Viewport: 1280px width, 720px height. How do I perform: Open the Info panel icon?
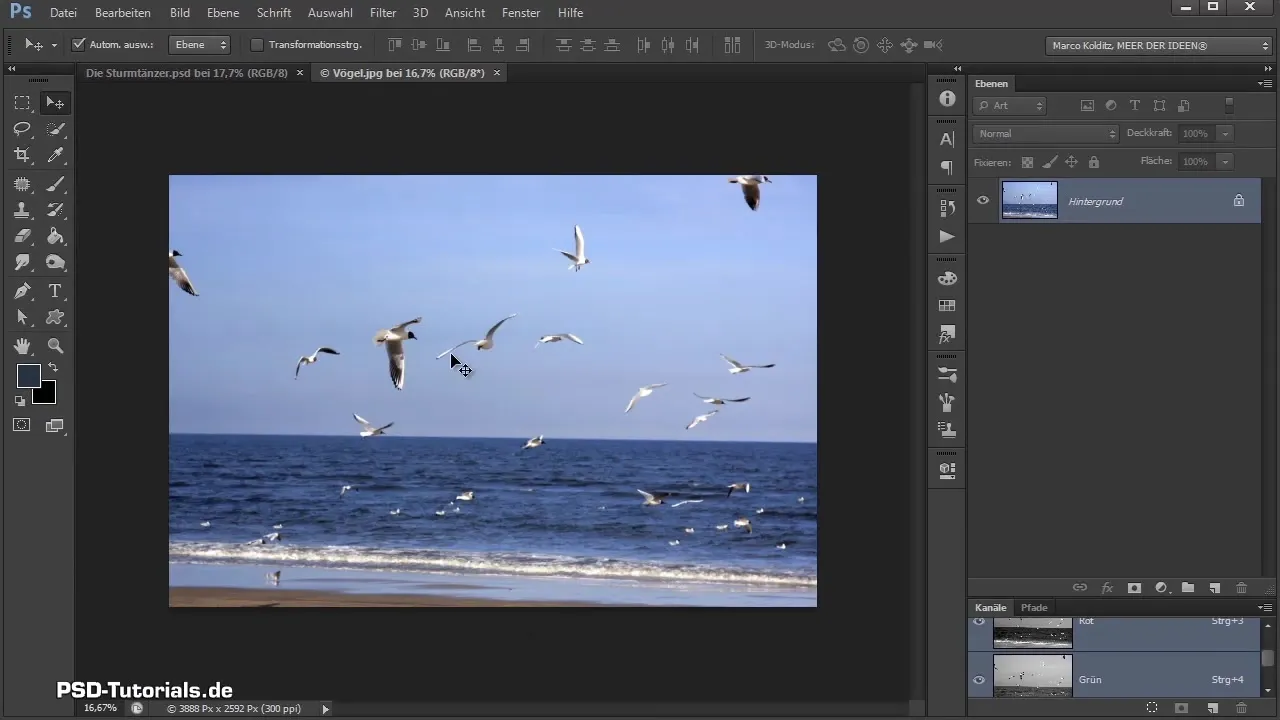(x=947, y=99)
